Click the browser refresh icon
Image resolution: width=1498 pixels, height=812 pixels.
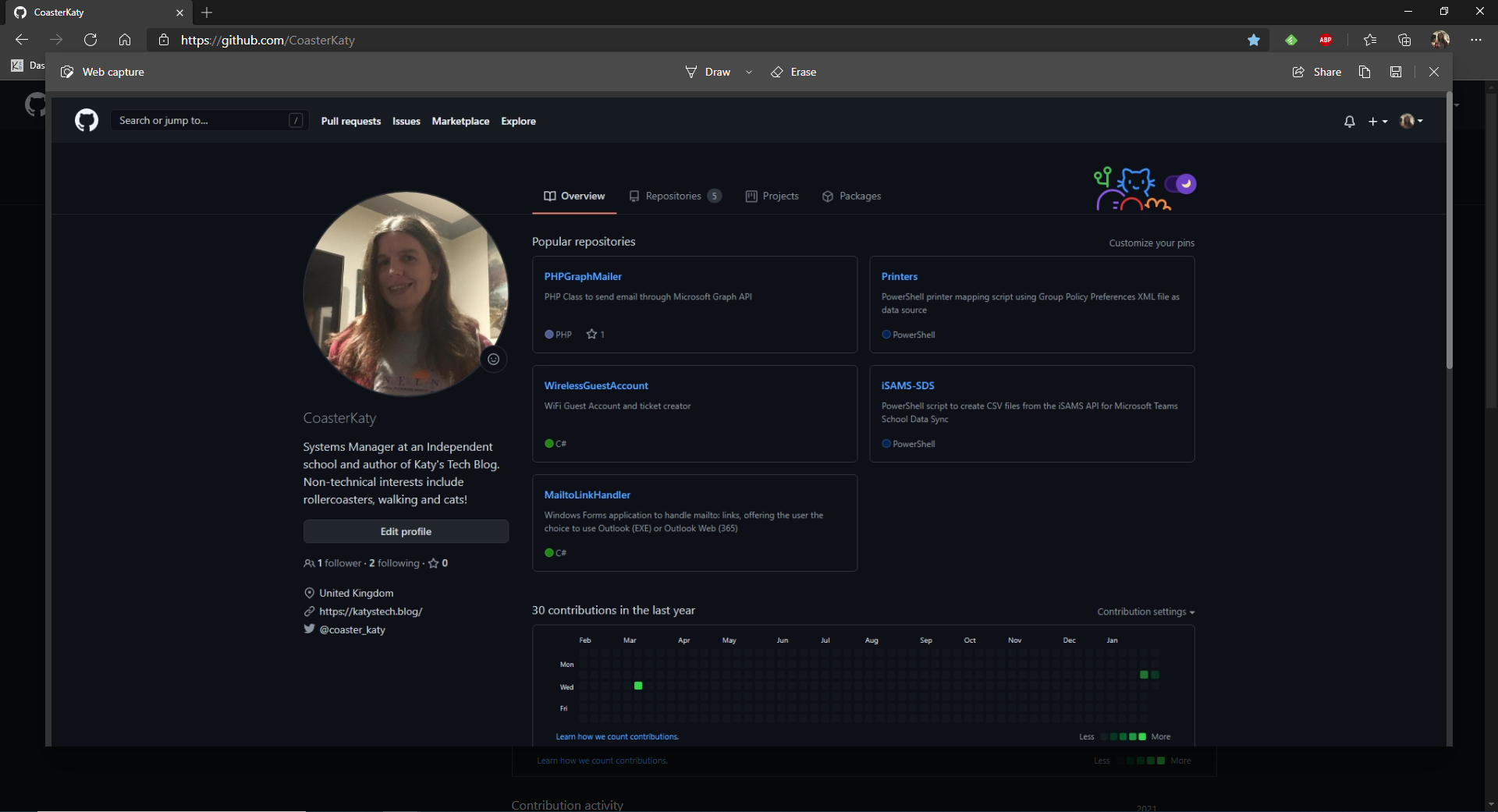(91, 40)
